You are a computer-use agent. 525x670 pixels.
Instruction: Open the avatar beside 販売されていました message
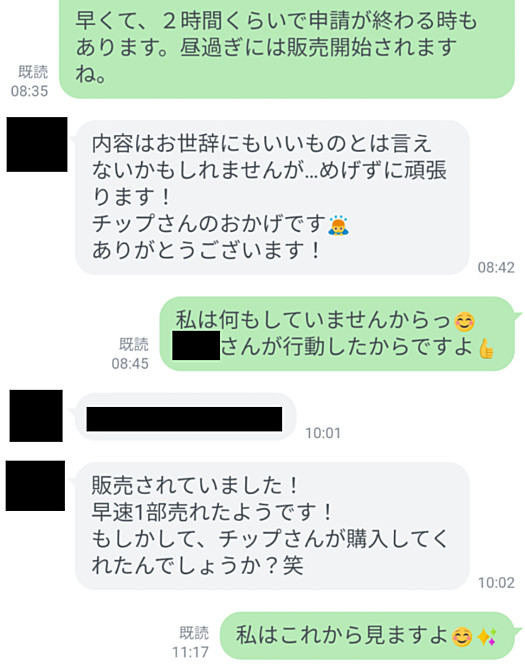(35, 485)
